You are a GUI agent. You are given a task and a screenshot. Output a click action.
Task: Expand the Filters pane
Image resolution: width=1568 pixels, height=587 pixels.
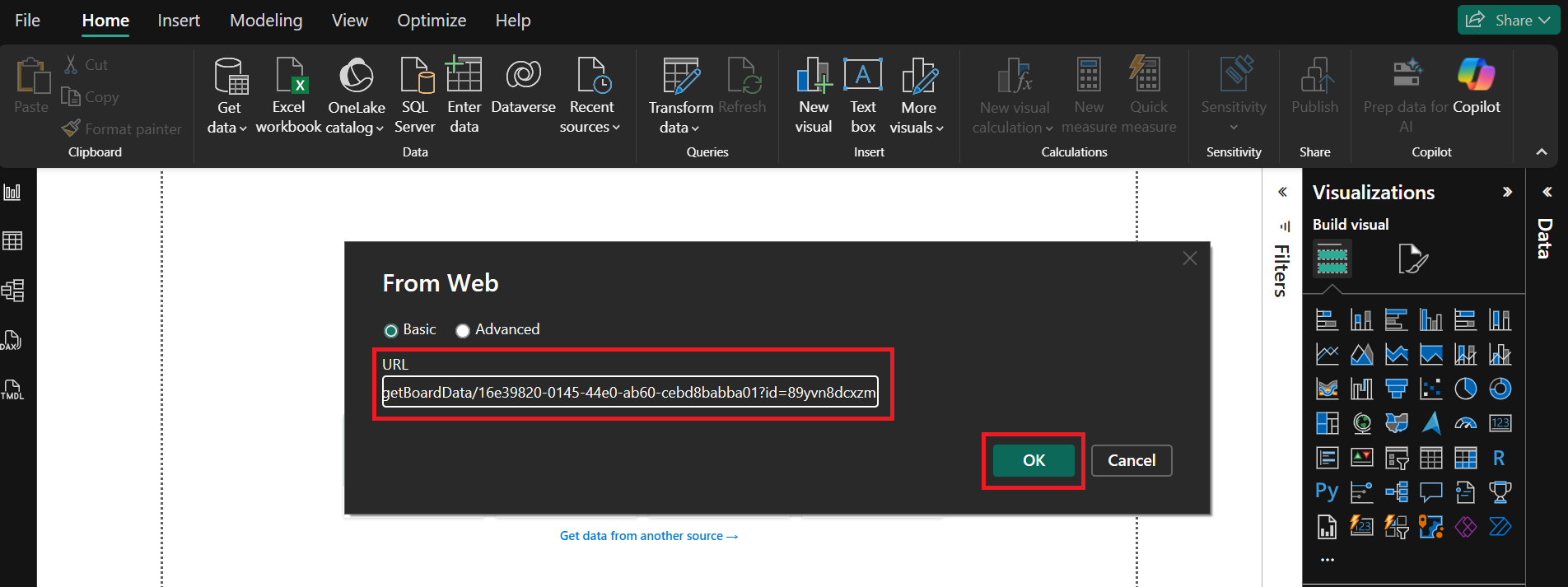coord(1282,192)
